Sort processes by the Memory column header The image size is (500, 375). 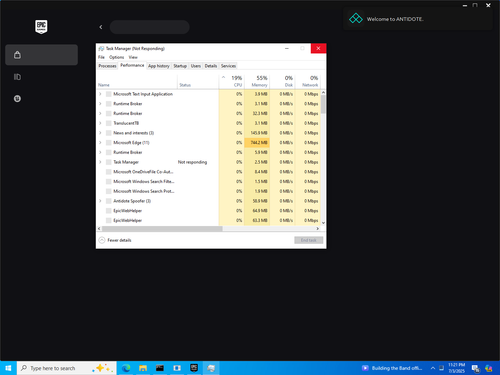(257, 81)
